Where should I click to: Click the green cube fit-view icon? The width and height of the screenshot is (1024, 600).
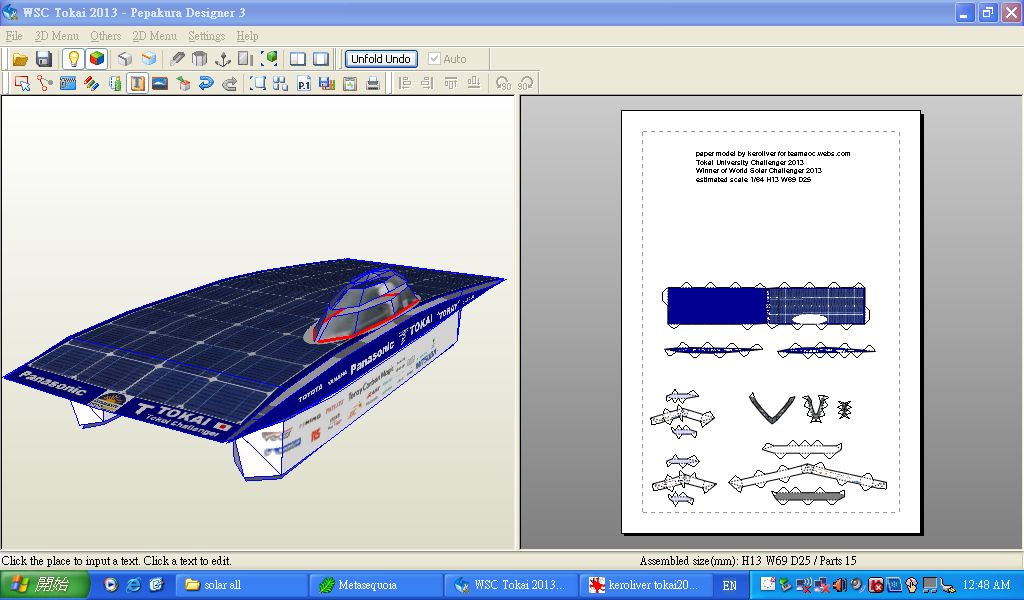[269, 59]
